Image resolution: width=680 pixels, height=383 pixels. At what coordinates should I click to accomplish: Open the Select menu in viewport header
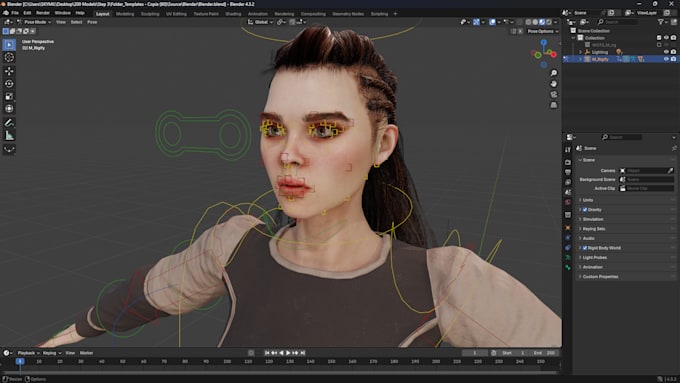click(x=76, y=22)
